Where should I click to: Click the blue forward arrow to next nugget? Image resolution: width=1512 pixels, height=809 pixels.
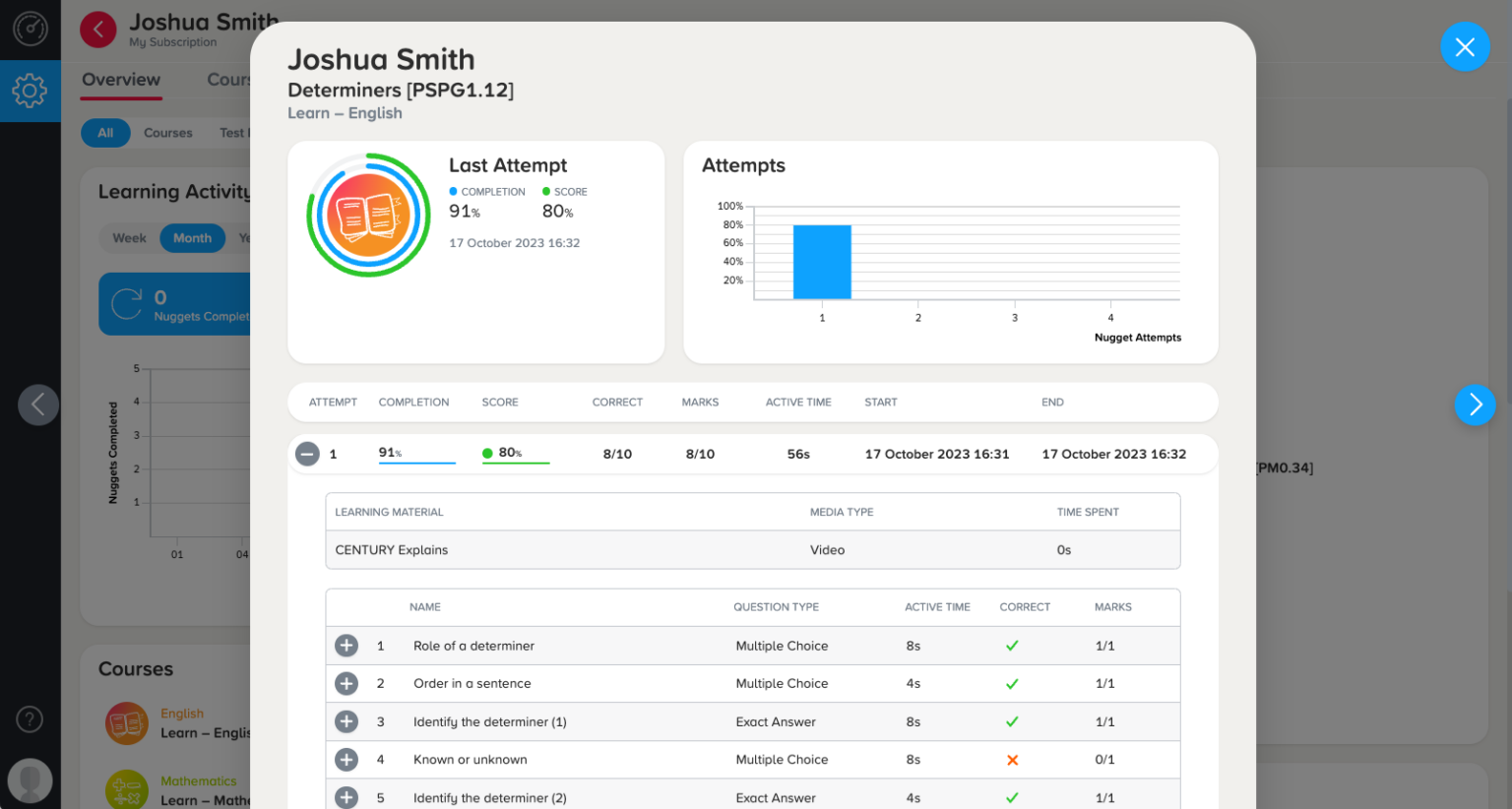(x=1475, y=404)
